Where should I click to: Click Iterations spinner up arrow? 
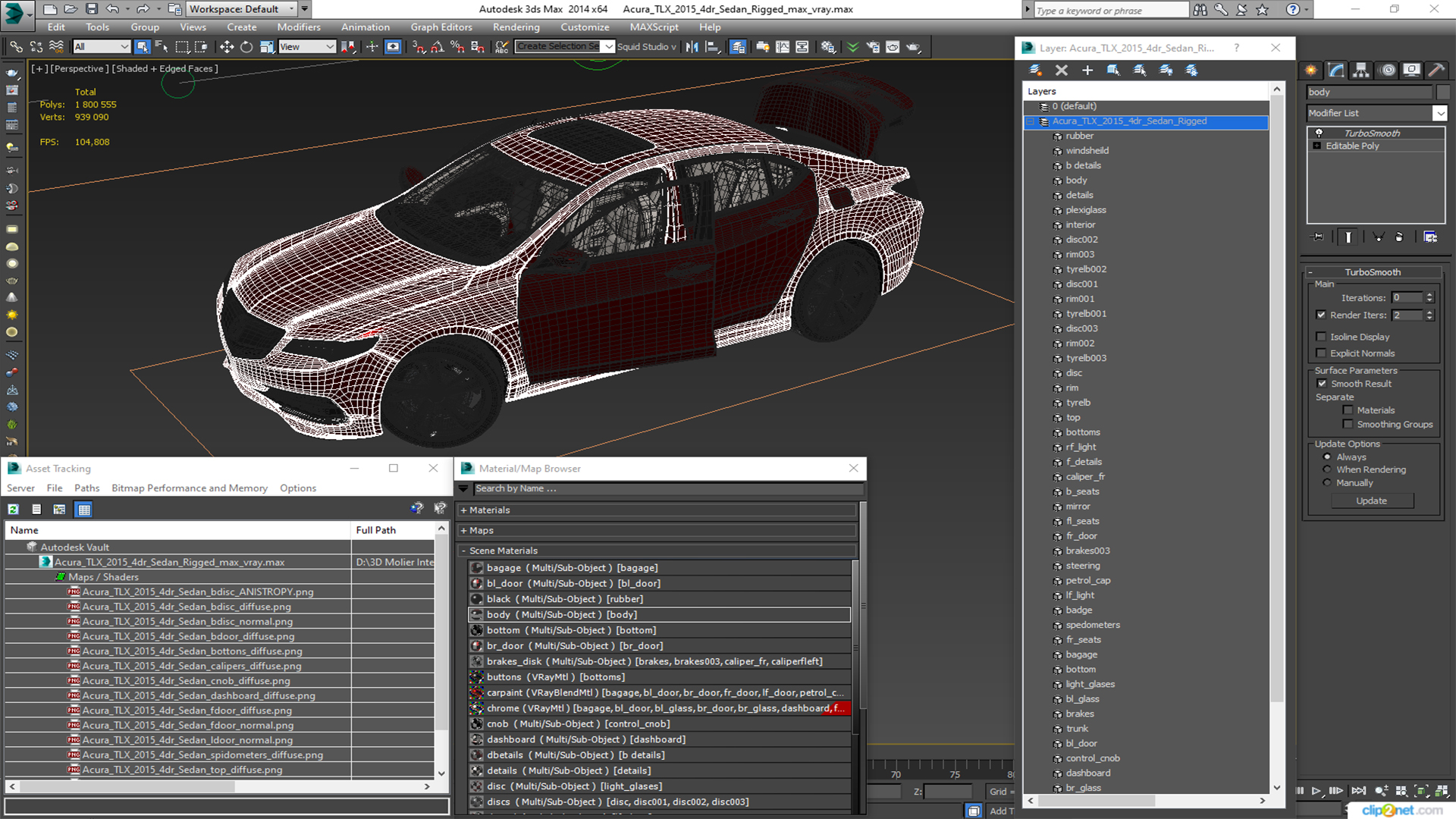pyautogui.click(x=1429, y=295)
